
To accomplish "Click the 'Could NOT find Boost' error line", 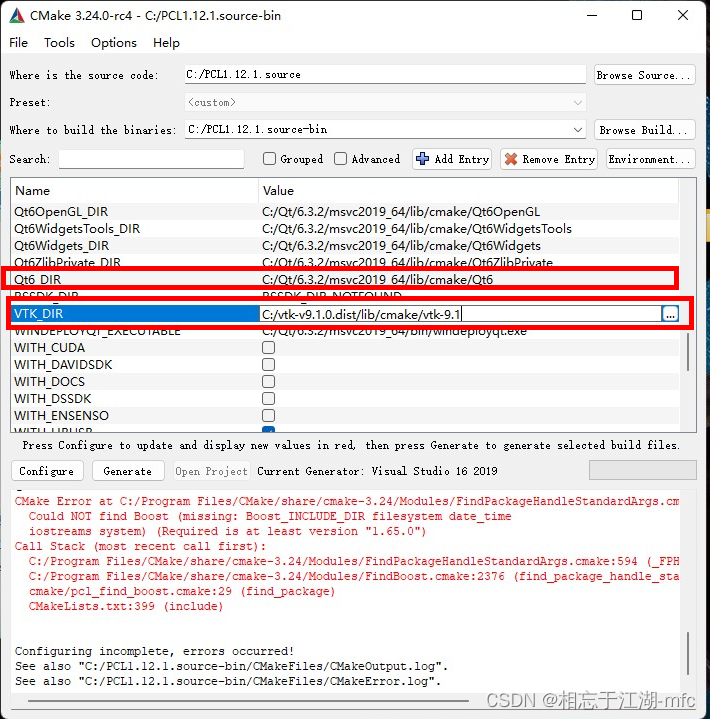I will point(270,516).
